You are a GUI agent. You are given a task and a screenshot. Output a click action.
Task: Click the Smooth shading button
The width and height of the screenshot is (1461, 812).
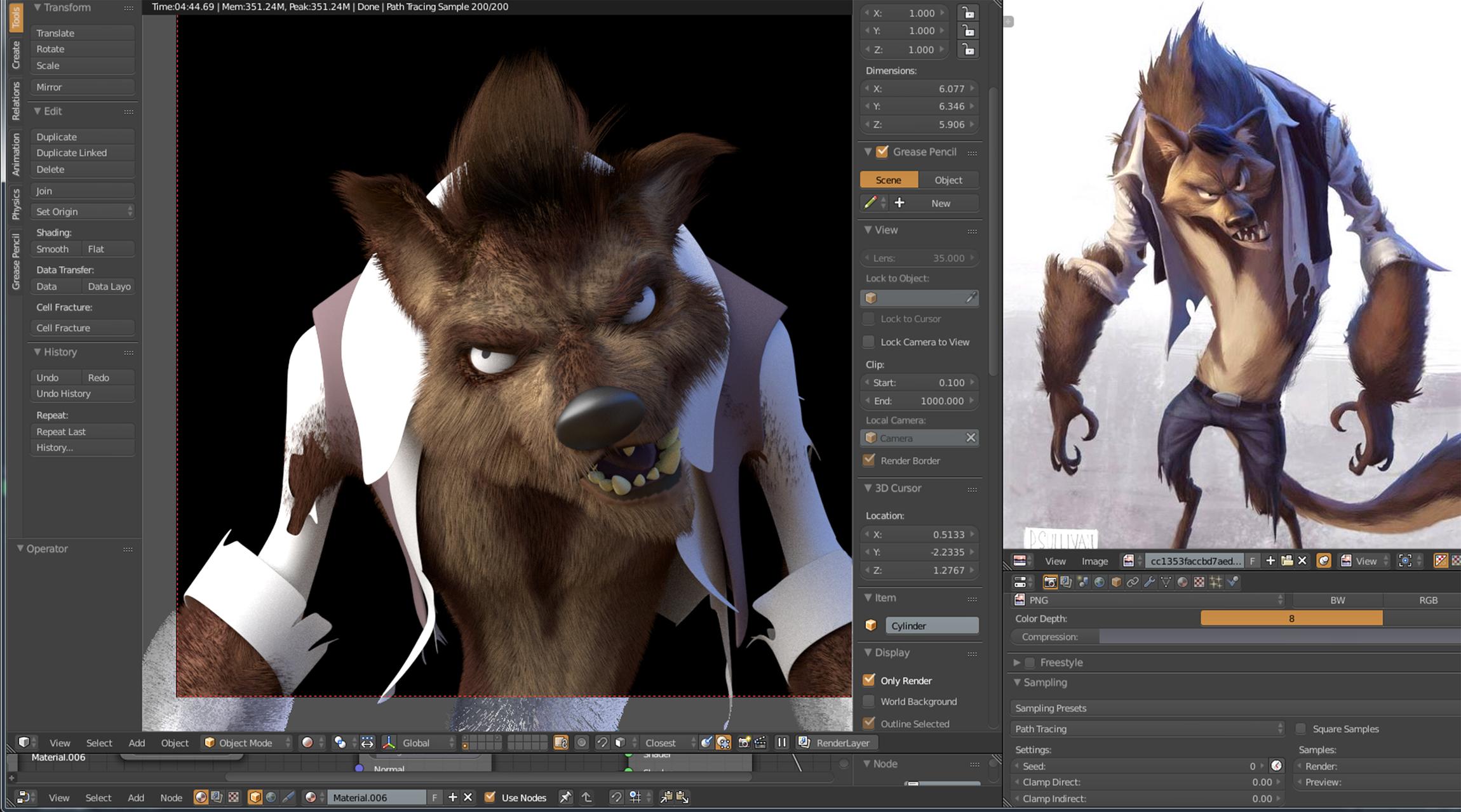56,249
